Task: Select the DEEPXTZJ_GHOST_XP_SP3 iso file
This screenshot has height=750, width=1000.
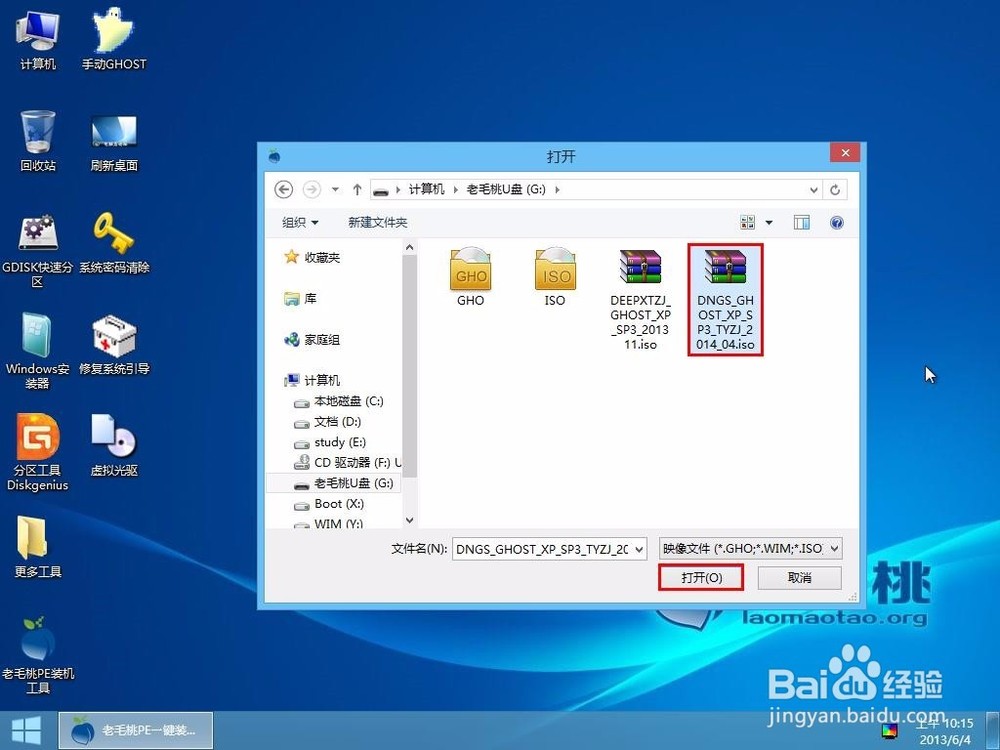Action: pos(640,299)
